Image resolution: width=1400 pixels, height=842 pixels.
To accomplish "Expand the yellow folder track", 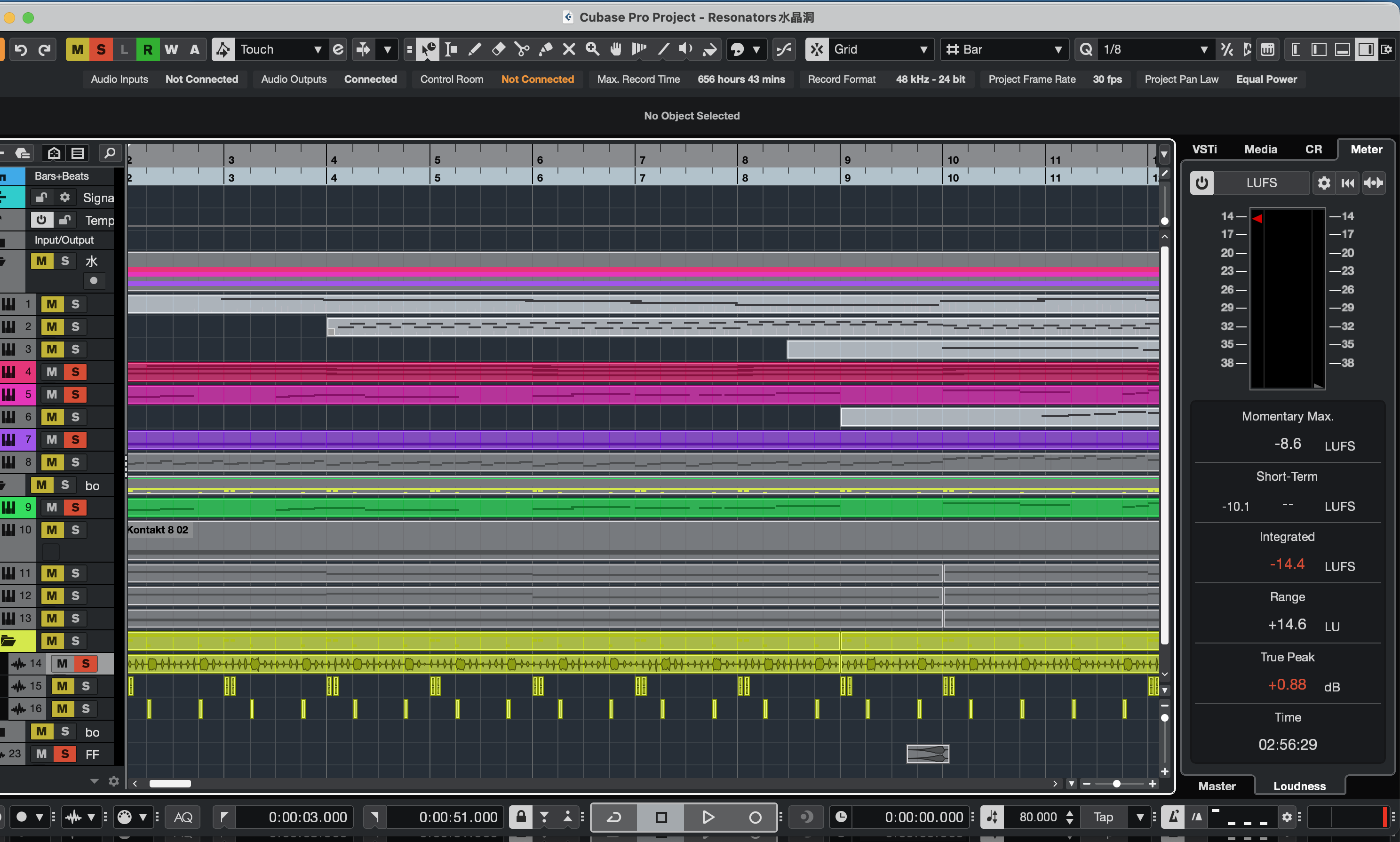I will tap(8, 641).
